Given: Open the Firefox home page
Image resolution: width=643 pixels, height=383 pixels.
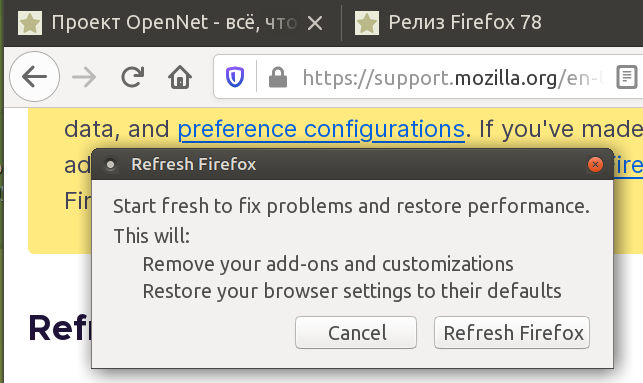Looking at the screenshot, I should pos(180,77).
